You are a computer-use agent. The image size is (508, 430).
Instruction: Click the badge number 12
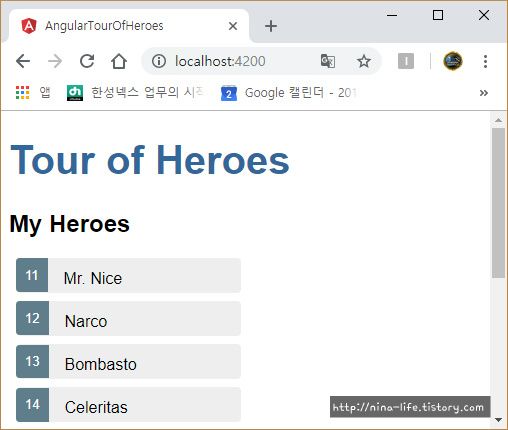coord(32,318)
